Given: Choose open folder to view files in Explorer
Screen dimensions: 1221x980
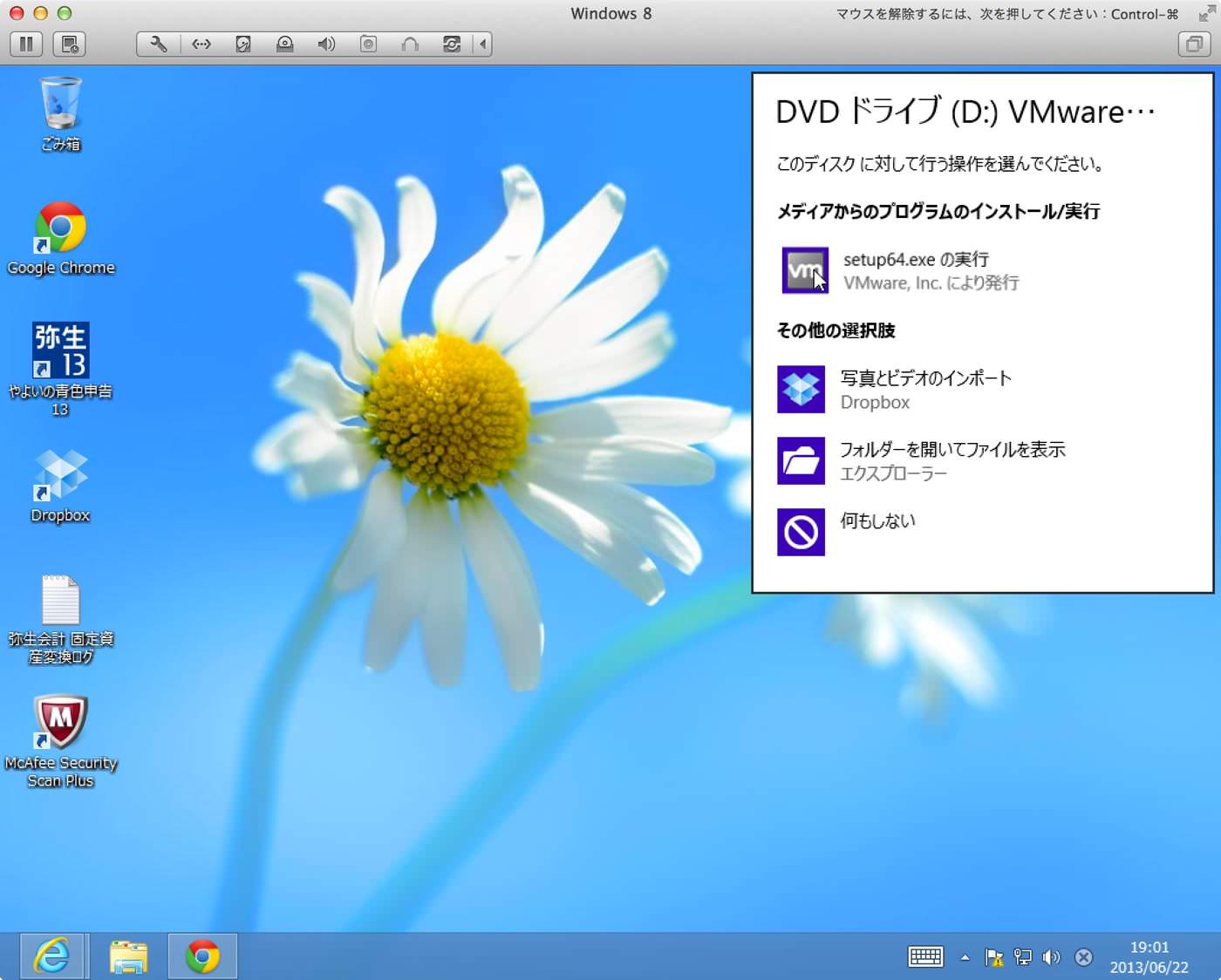Looking at the screenshot, I should point(982,461).
